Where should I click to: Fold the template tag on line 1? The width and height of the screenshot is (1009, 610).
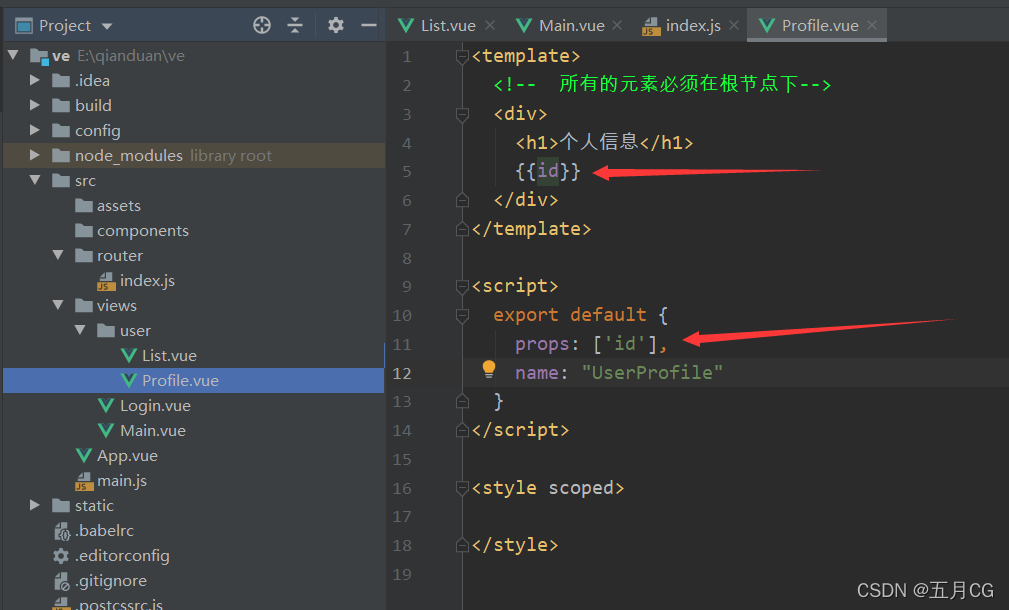[x=462, y=57]
